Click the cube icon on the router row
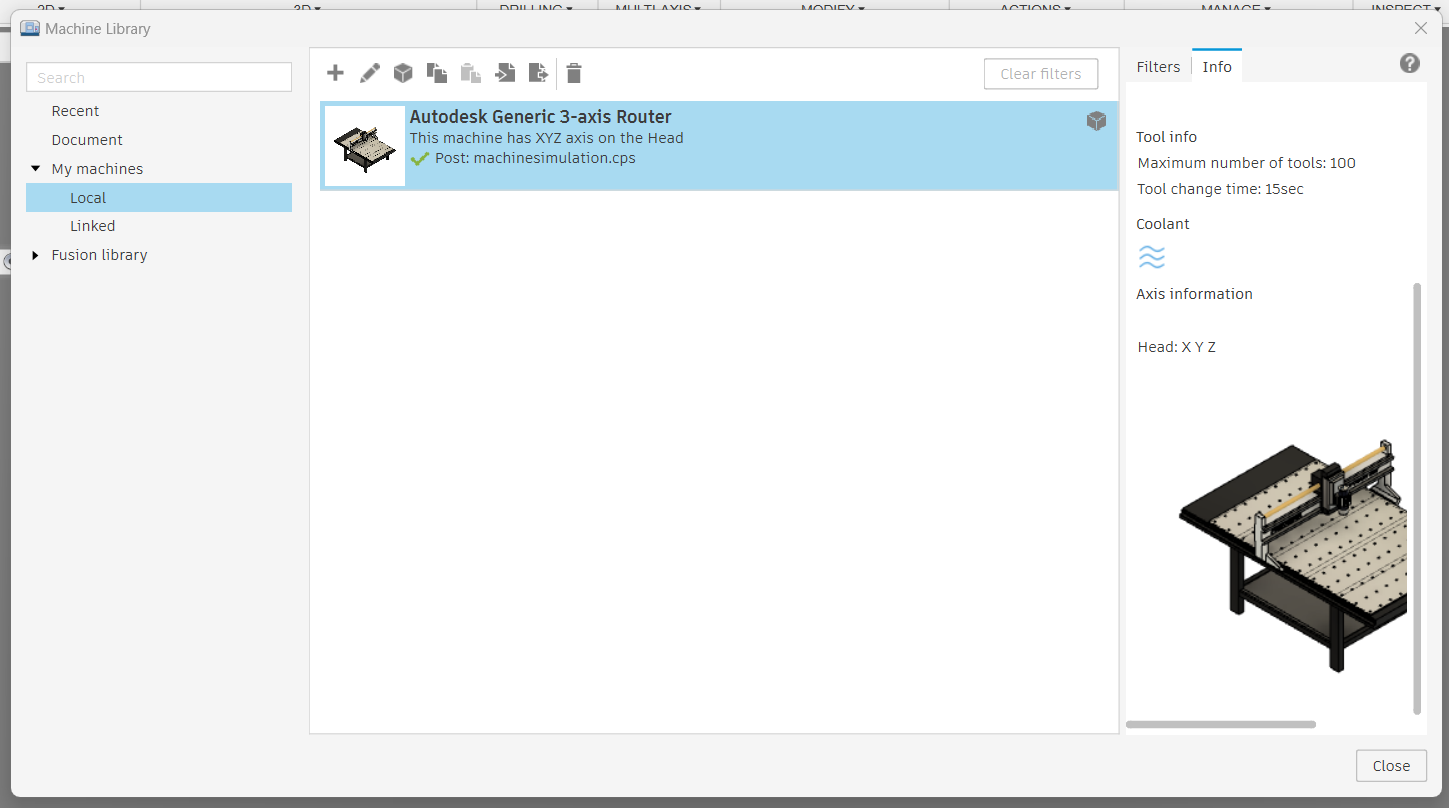 click(x=1097, y=121)
